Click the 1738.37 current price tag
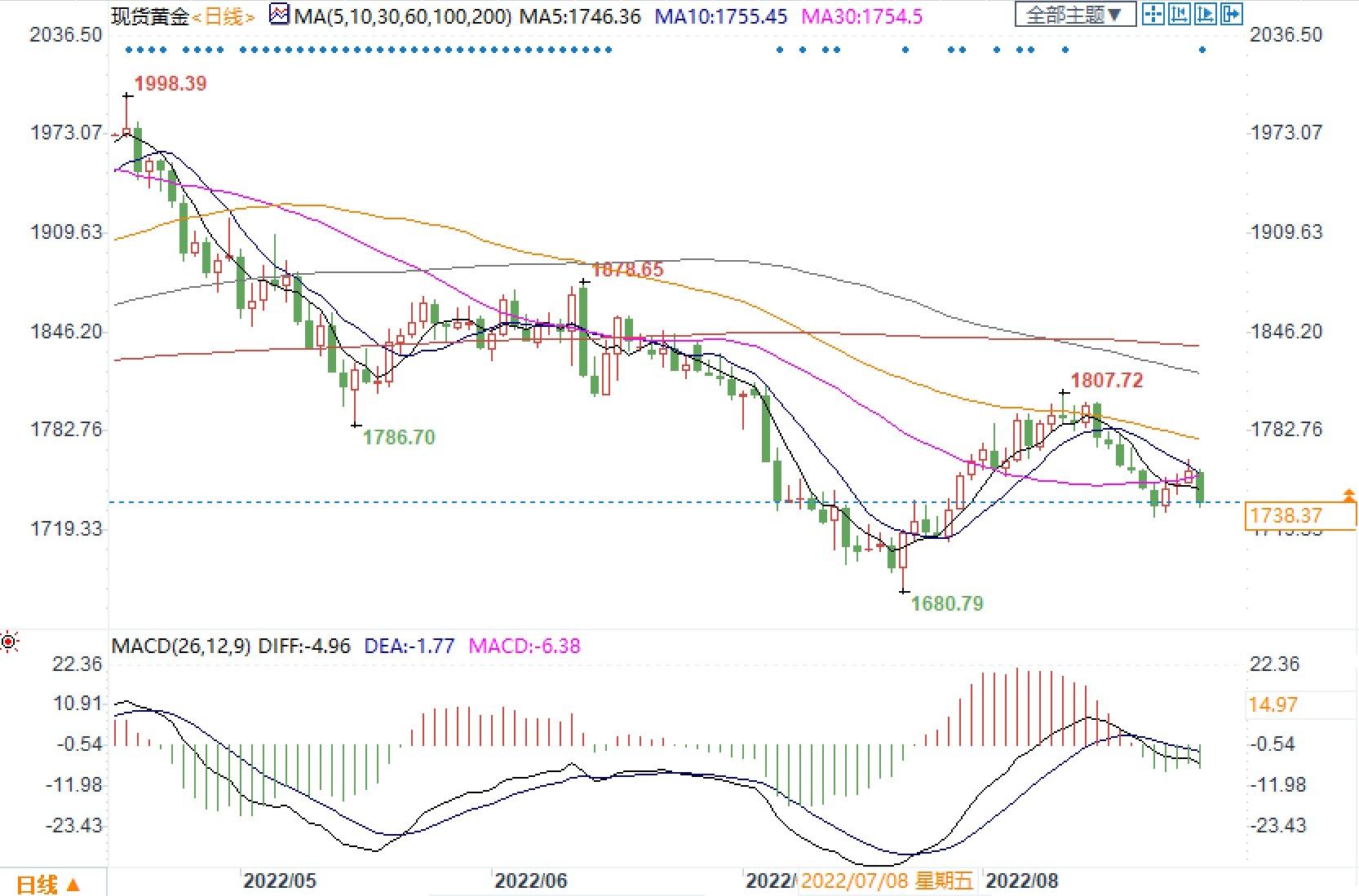 (x=1300, y=515)
